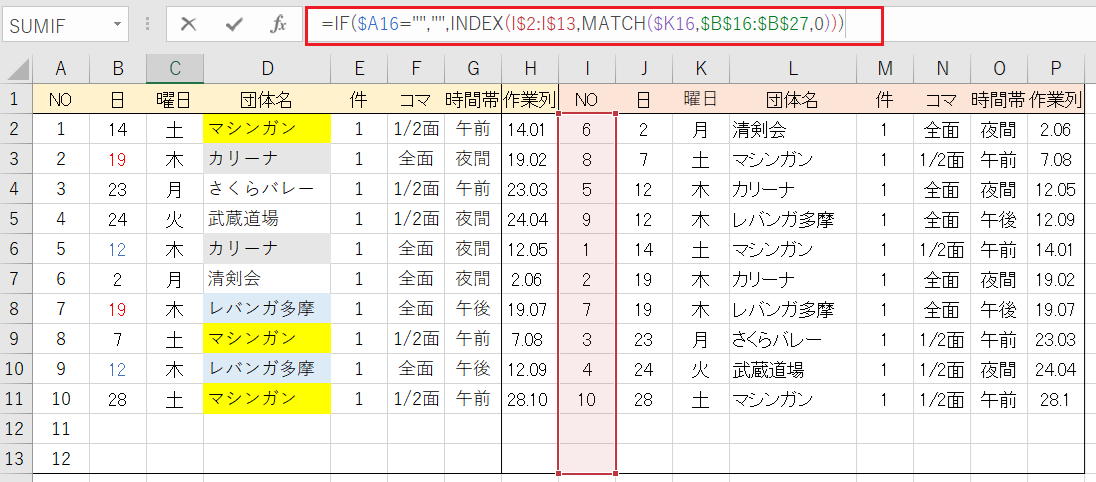Click blue レバンガ多摩 cell in row 8

point(267,309)
